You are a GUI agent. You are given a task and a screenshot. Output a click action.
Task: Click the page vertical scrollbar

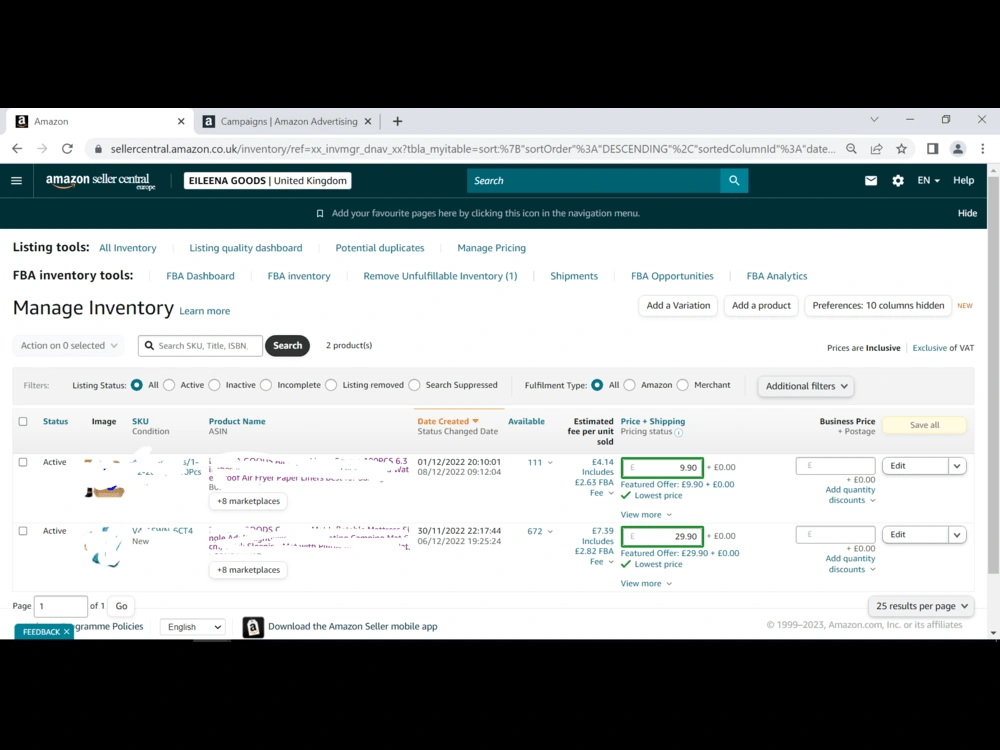point(993,375)
